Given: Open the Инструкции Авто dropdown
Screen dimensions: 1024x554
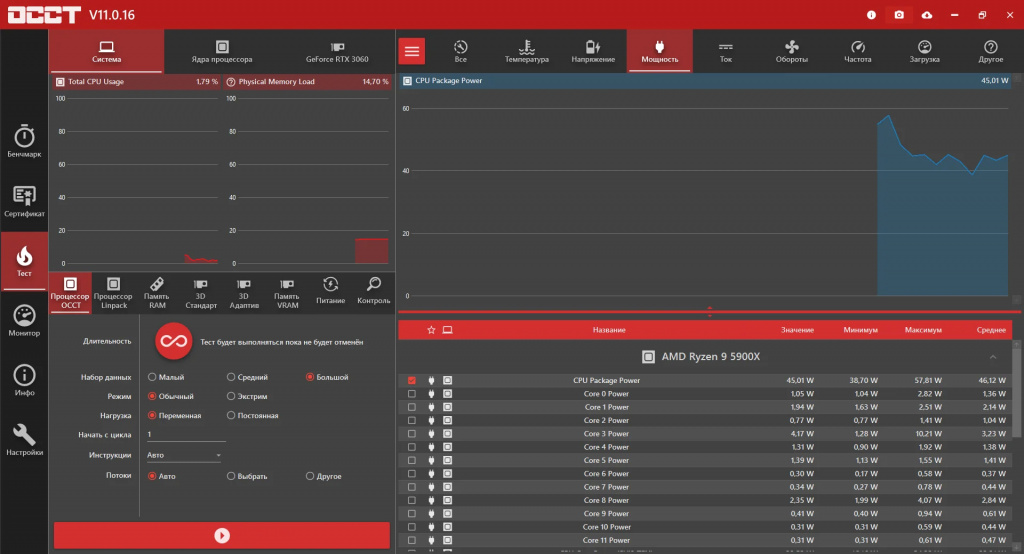Looking at the screenshot, I should pos(184,455).
